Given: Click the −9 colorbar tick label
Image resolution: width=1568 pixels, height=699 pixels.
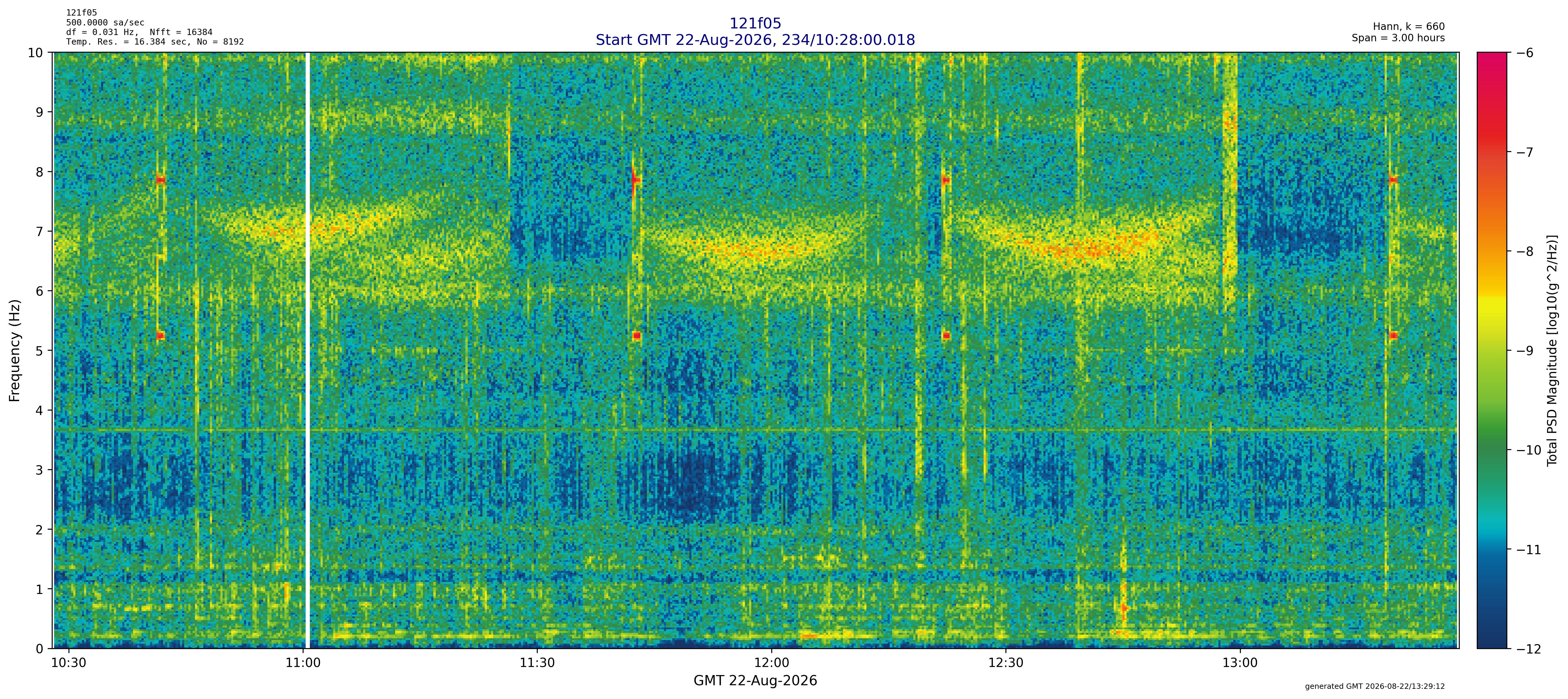Looking at the screenshot, I should pos(1523,351).
